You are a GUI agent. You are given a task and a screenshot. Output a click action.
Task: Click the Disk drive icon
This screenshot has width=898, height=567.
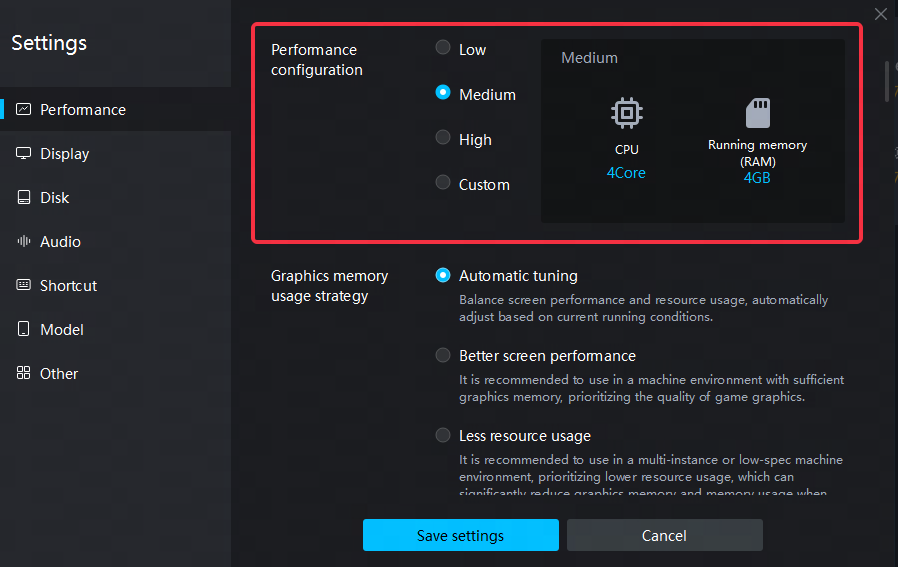point(23,197)
